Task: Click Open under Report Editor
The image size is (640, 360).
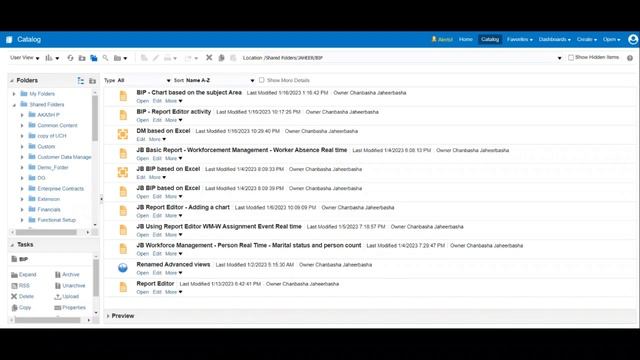Action: pyautogui.click(x=142, y=292)
